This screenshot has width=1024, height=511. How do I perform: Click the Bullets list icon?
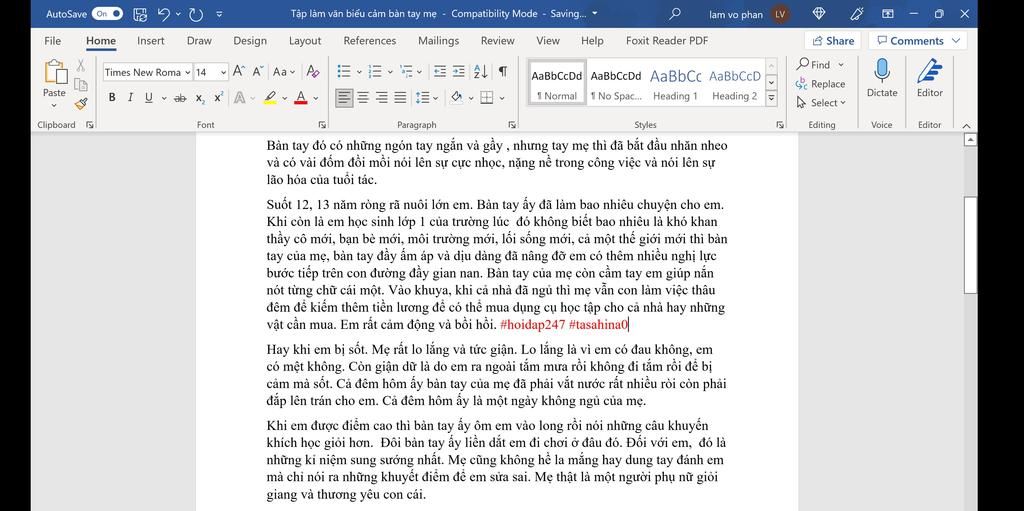pyautogui.click(x=344, y=71)
